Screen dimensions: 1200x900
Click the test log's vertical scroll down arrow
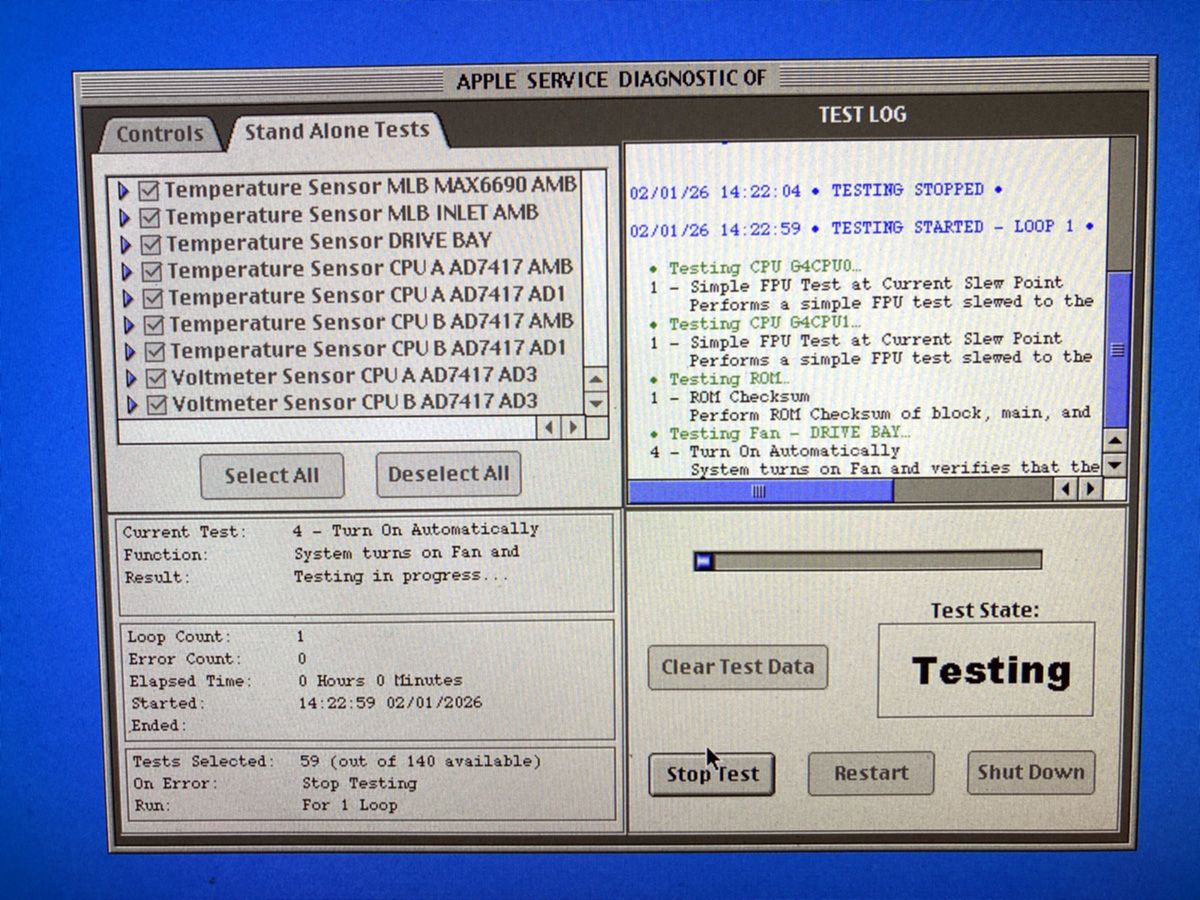point(1115,463)
